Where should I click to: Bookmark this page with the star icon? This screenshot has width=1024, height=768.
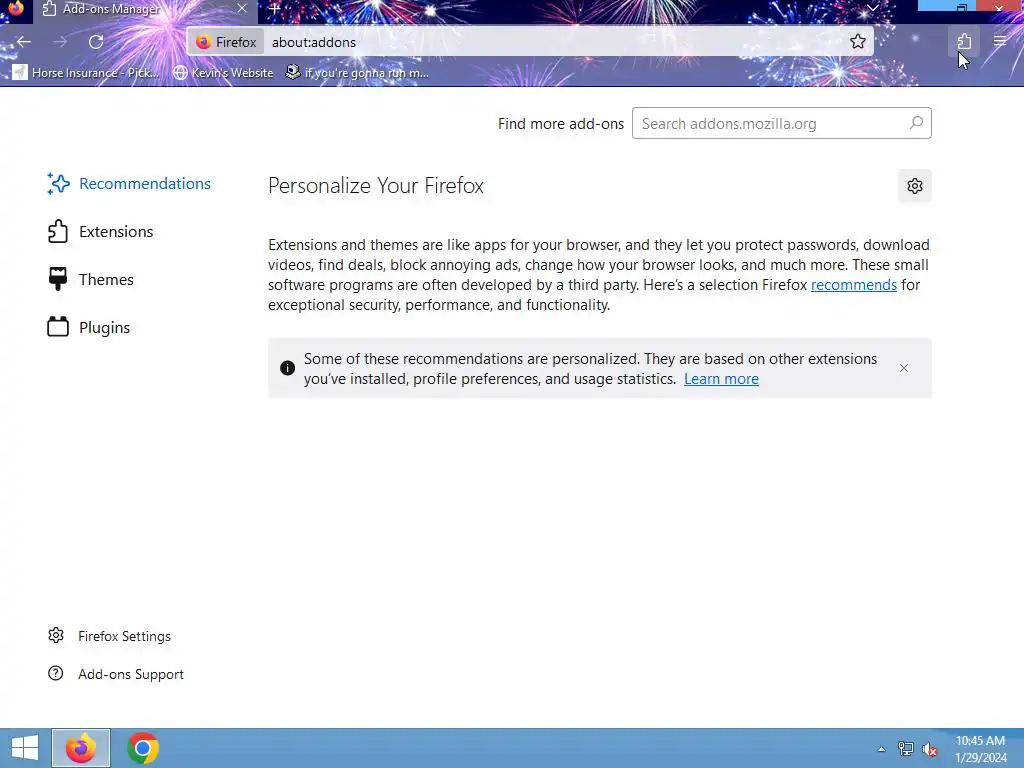(857, 42)
